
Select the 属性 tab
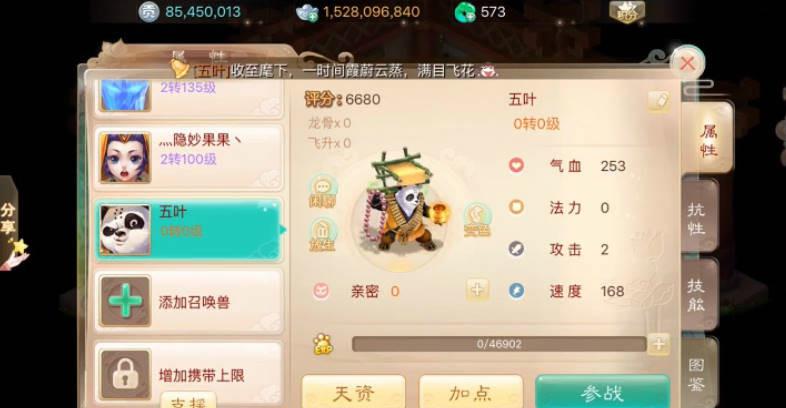(708, 140)
